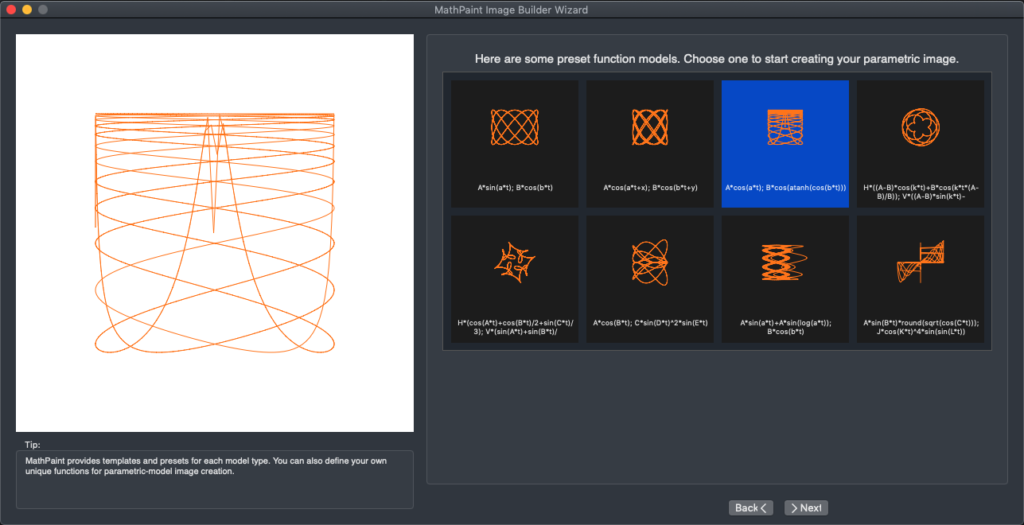The width and height of the screenshot is (1024, 525).
Task: Select the A*sin(a*t)+A*sin(log(a*t)) preset
Action: [x=785, y=279]
